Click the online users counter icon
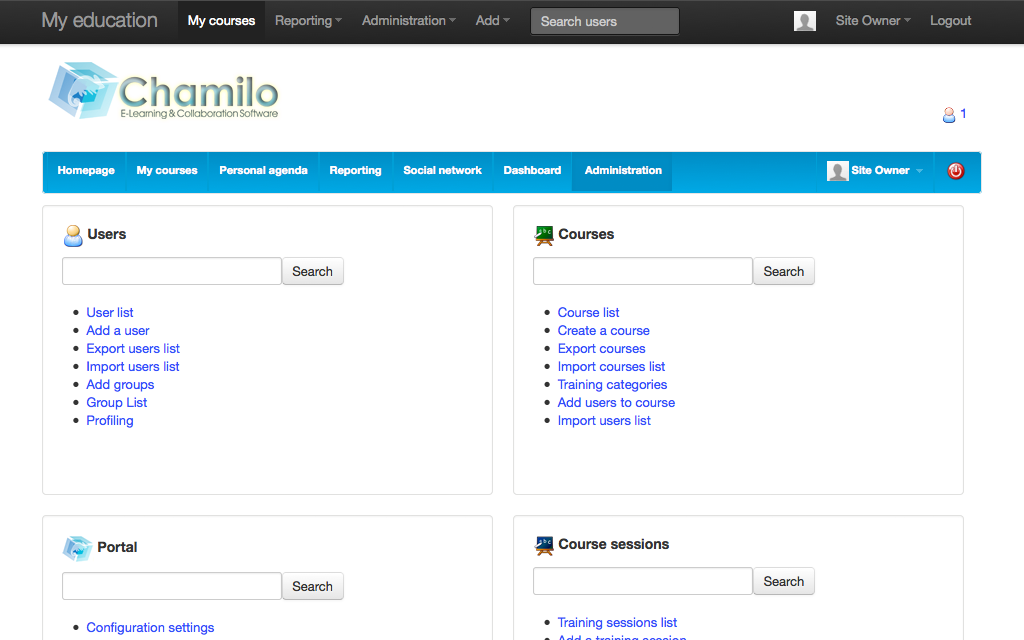Image resolution: width=1024 pixels, height=640 pixels. point(948,114)
